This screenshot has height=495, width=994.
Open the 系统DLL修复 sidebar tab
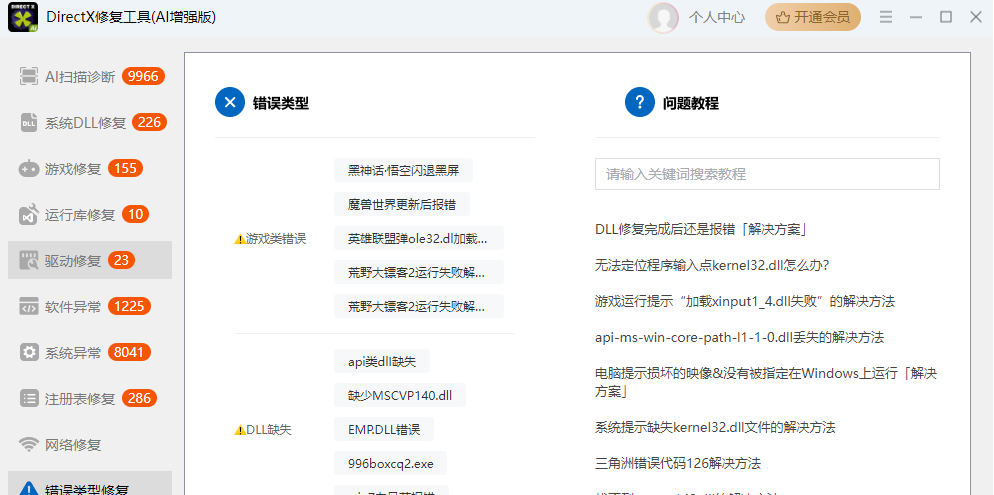click(89, 122)
